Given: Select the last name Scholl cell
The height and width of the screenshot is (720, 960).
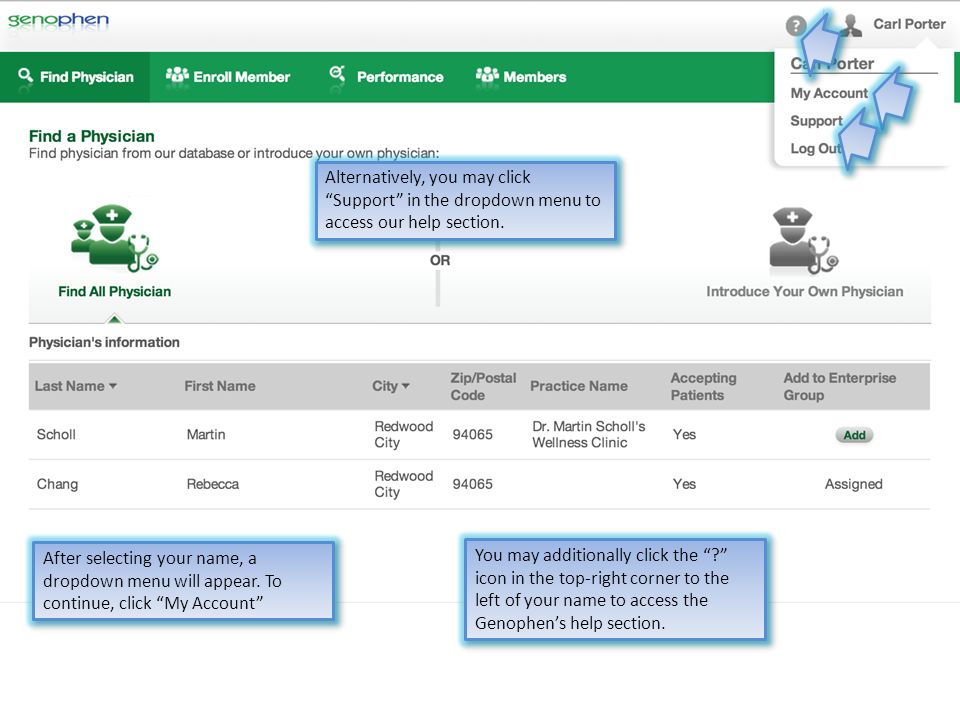Looking at the screenshot, I should 56,435.
